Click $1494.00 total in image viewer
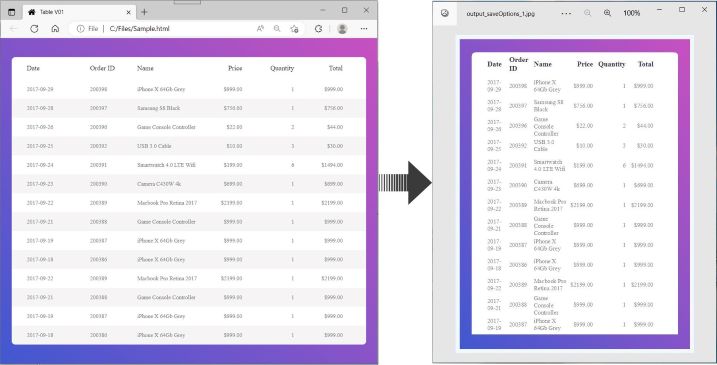 coord(642,166)
